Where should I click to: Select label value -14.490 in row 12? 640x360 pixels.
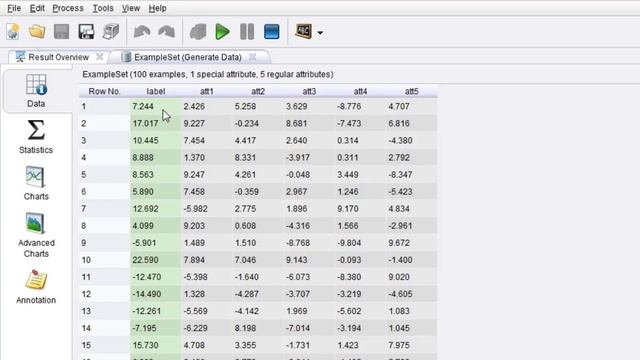(x=147, y=294)
